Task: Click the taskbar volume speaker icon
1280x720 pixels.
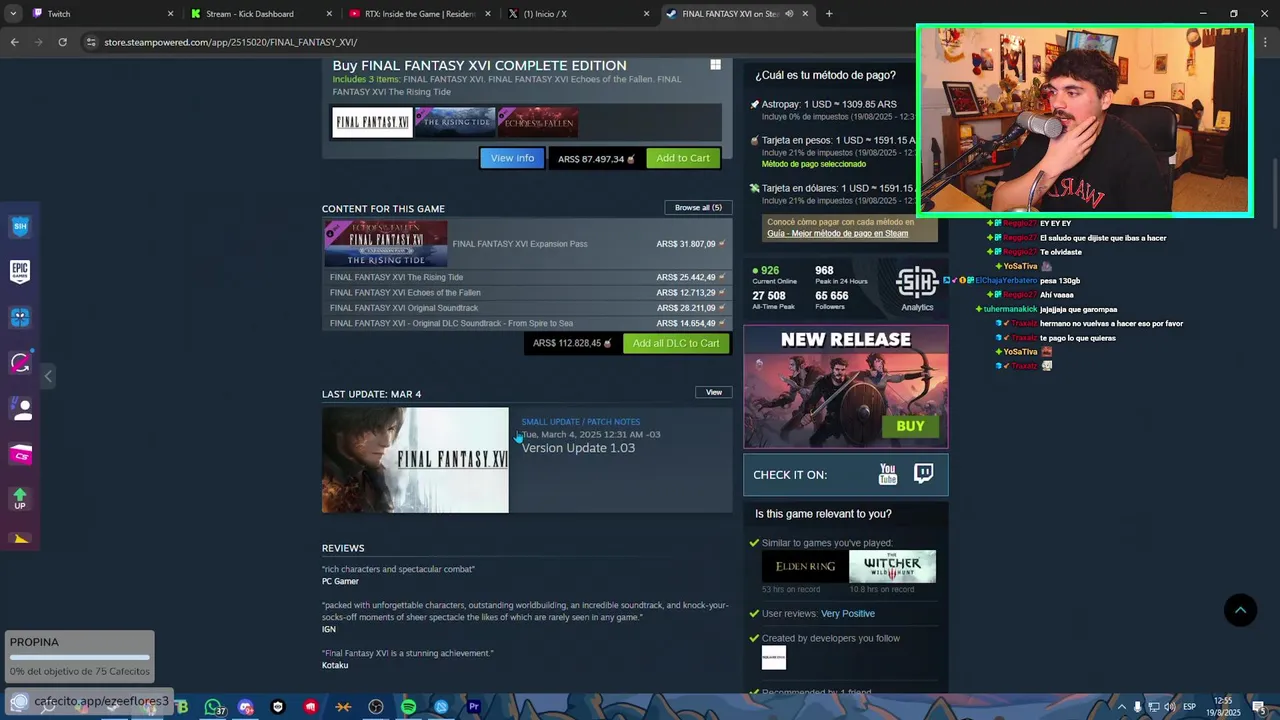Action: click(1170, 707)
